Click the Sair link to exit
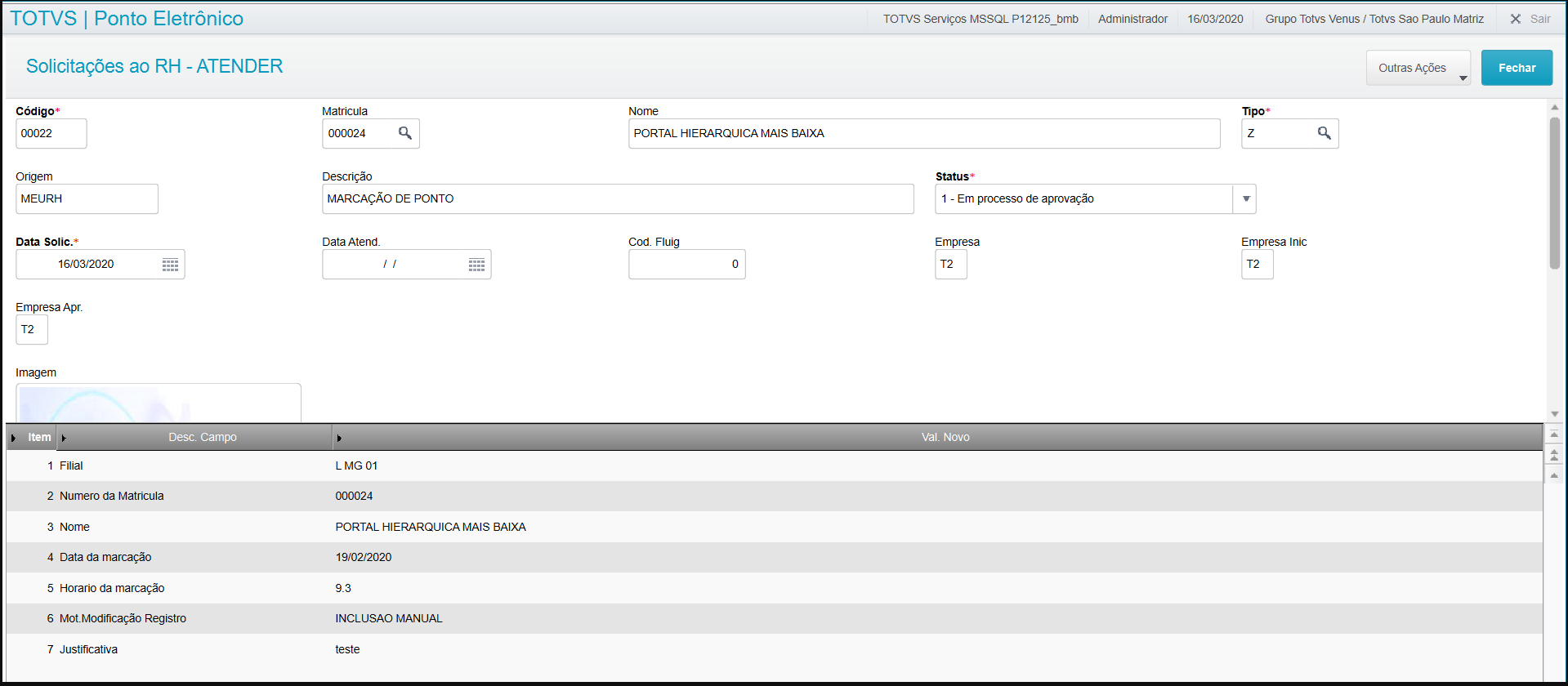 tap(1539, 19)
